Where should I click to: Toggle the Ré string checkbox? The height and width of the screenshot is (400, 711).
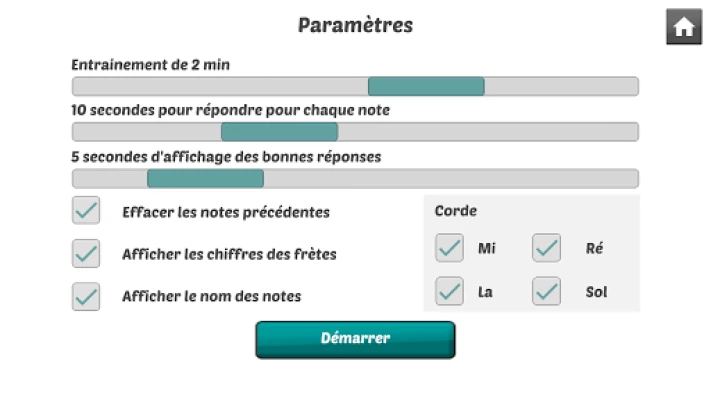pos(546,248)
